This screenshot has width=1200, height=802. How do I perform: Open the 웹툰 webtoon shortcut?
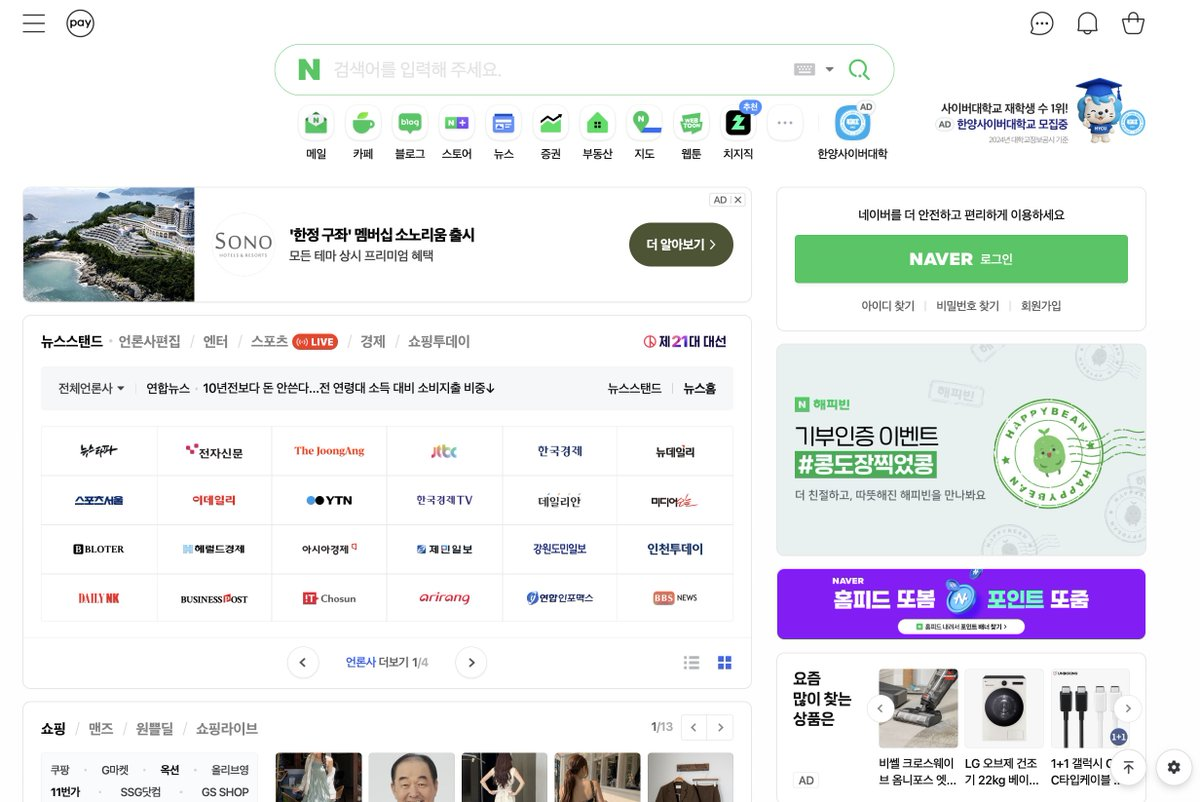click(691, 134)
